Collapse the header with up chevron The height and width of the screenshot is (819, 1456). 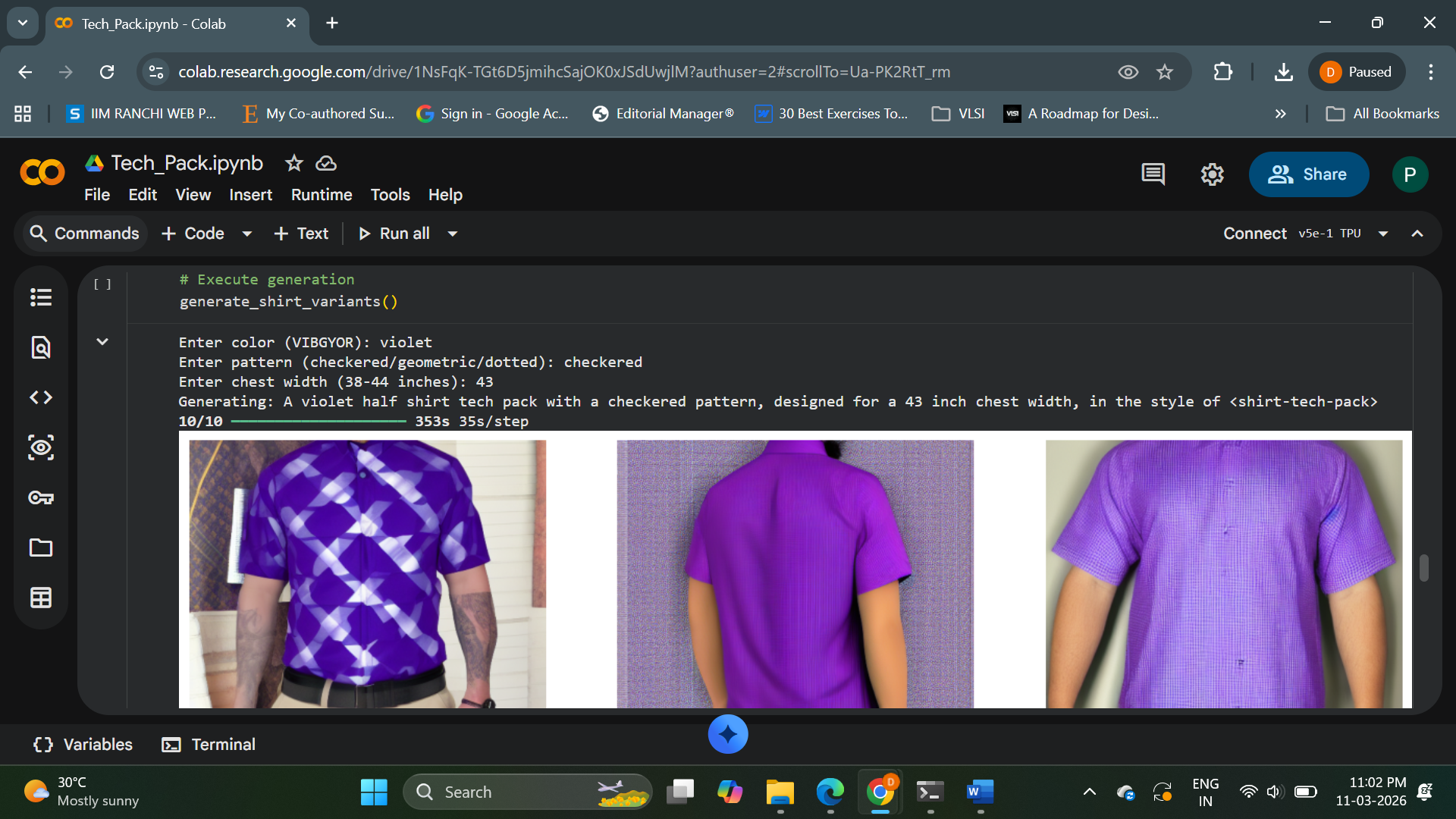(1417, 234)
